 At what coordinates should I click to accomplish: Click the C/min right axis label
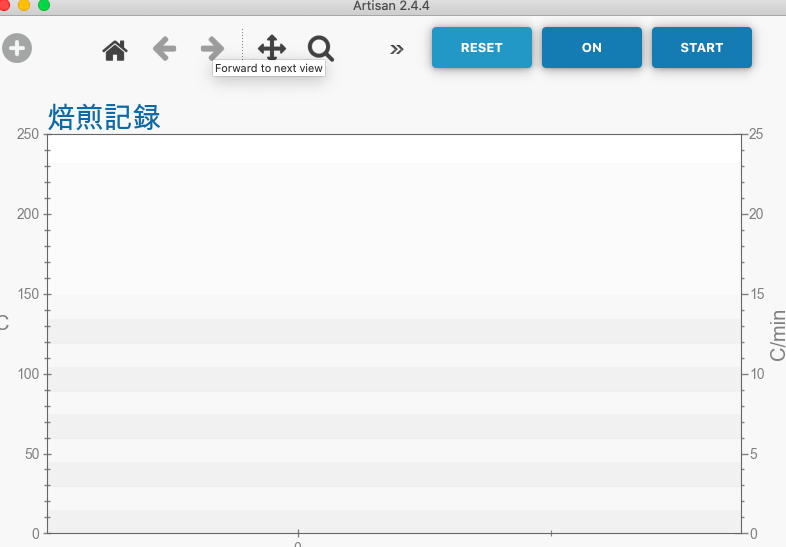click(777, 335)
